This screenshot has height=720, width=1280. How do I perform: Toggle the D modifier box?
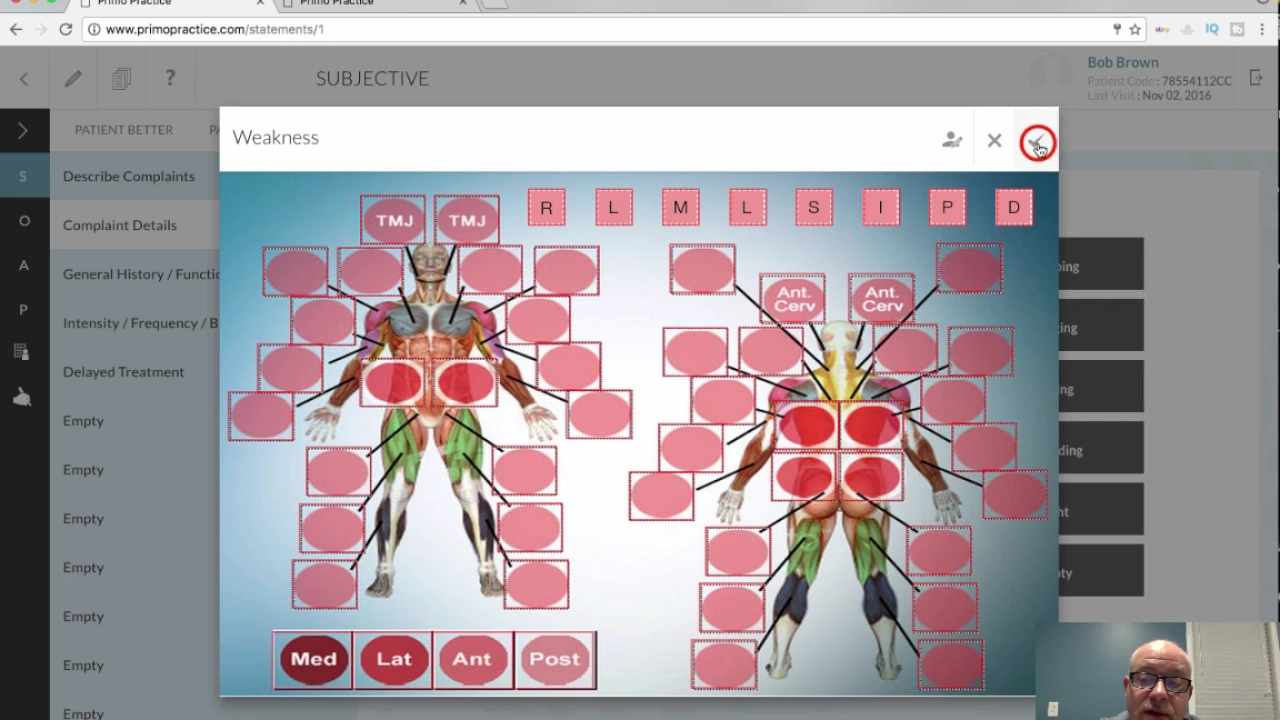tap(1014, 207)
